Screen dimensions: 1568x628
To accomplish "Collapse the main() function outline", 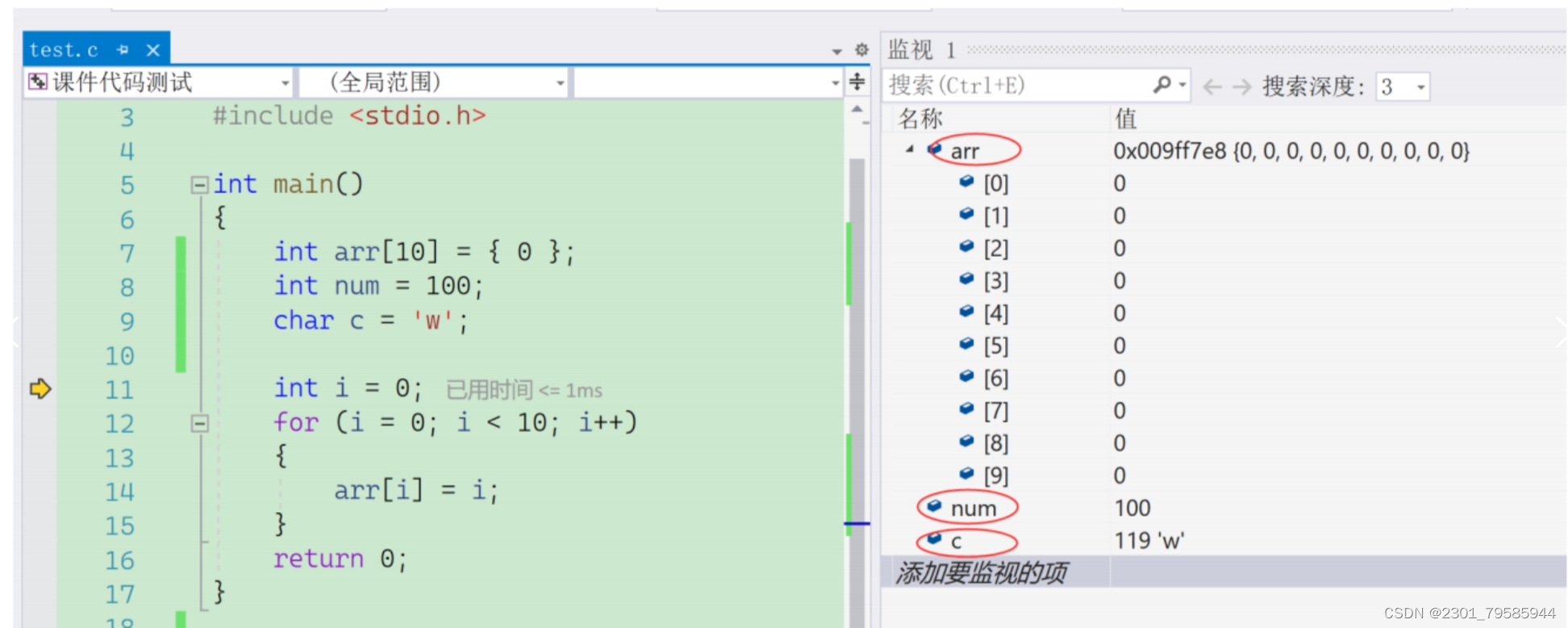I will coord(199,185).
